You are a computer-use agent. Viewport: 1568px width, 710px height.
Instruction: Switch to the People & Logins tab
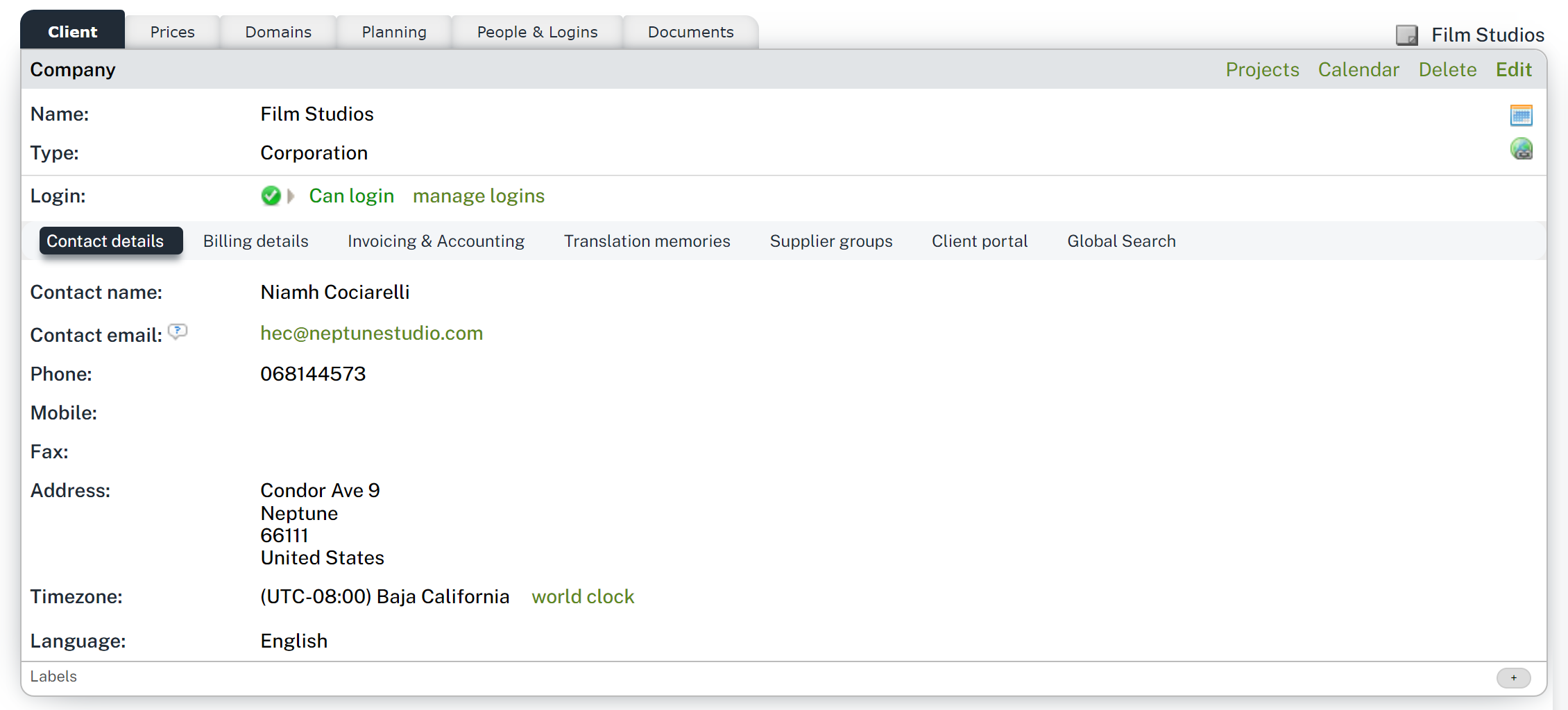(536, 31)
